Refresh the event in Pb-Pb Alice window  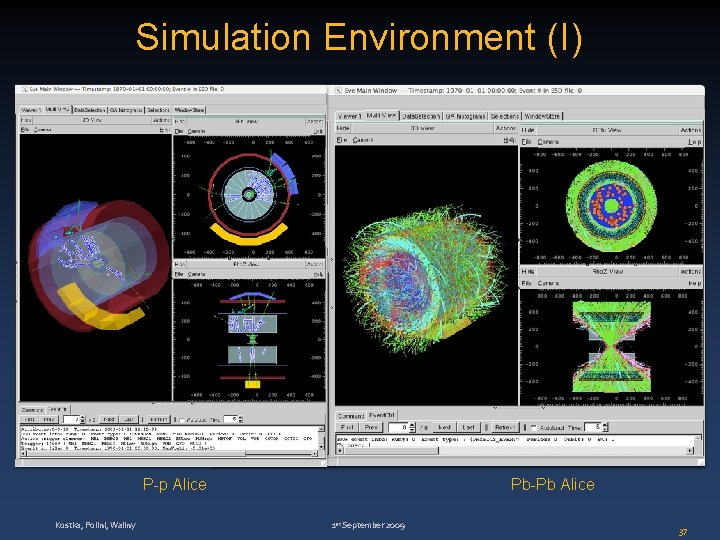[x=505, y=427]
